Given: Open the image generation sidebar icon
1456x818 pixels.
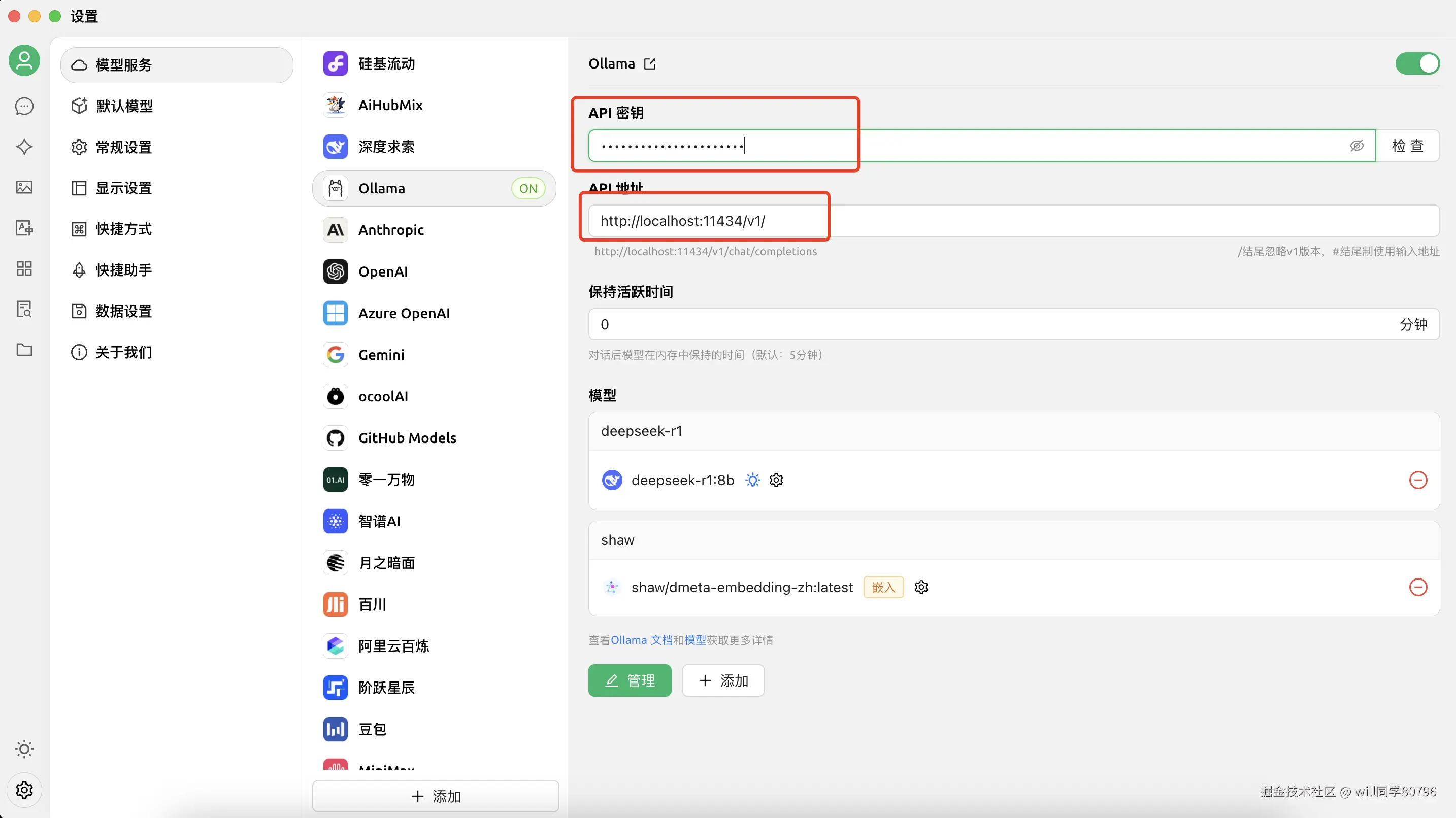Looking at the screenshot, I should [x=24, y=188].
